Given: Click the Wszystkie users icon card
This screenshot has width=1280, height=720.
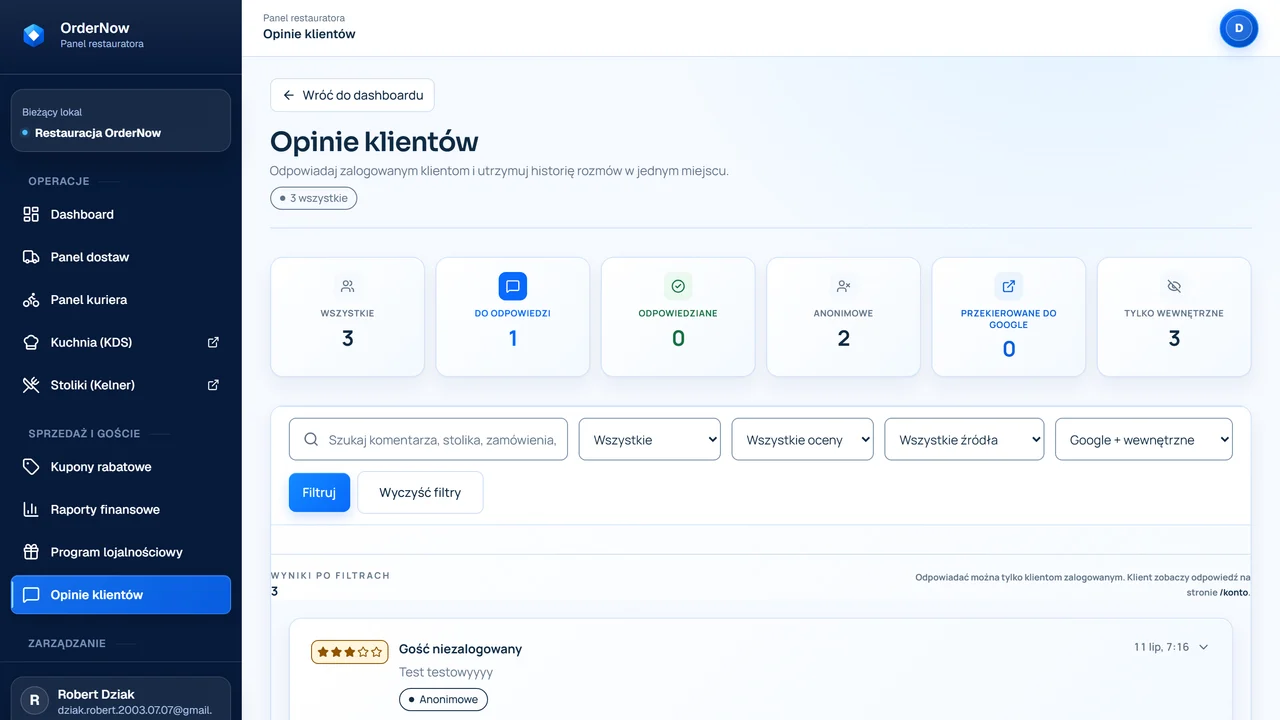Looking at the screenshot, I should click(347, 317).
